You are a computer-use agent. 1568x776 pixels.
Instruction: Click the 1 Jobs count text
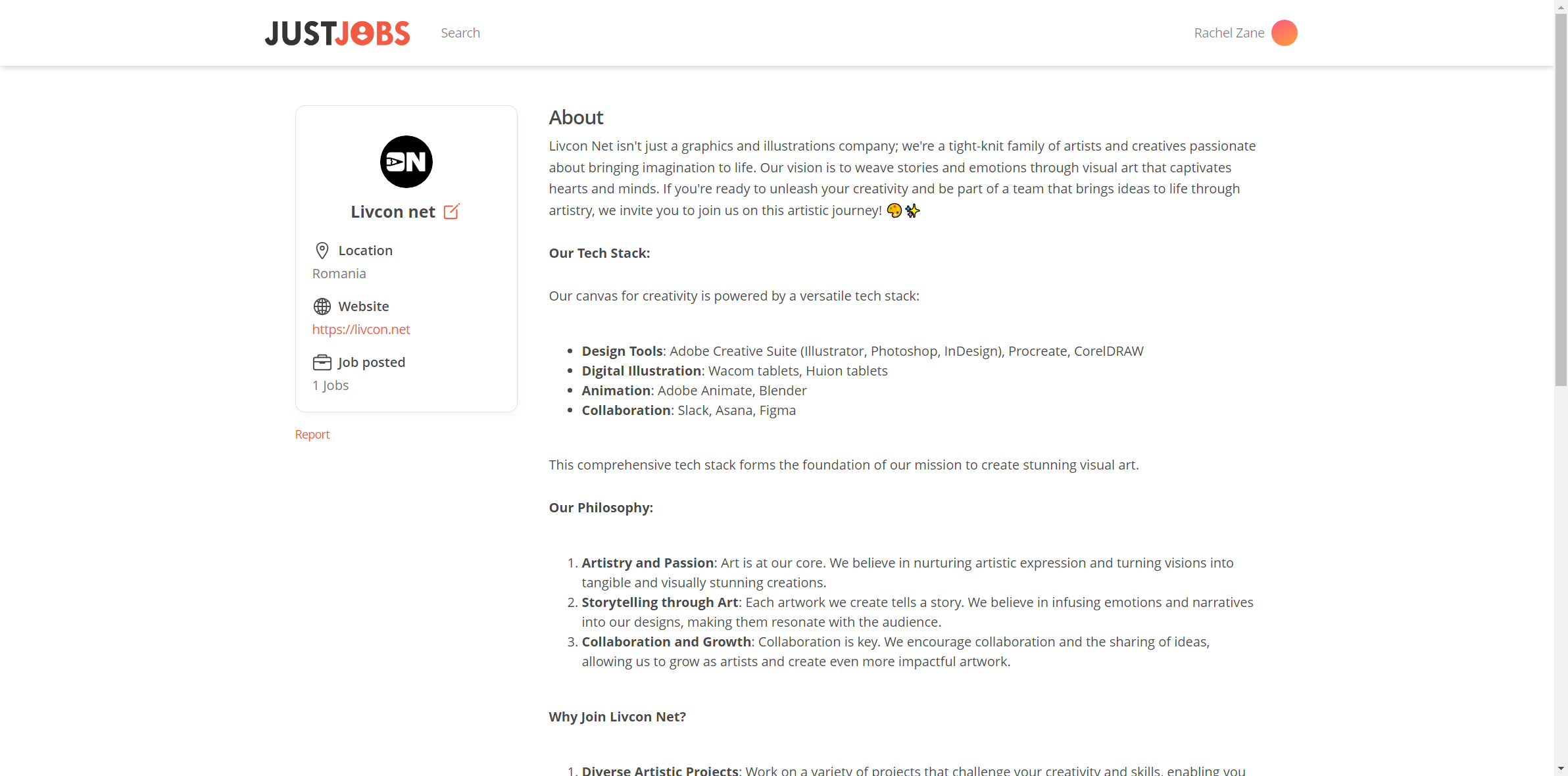[331, 385]
